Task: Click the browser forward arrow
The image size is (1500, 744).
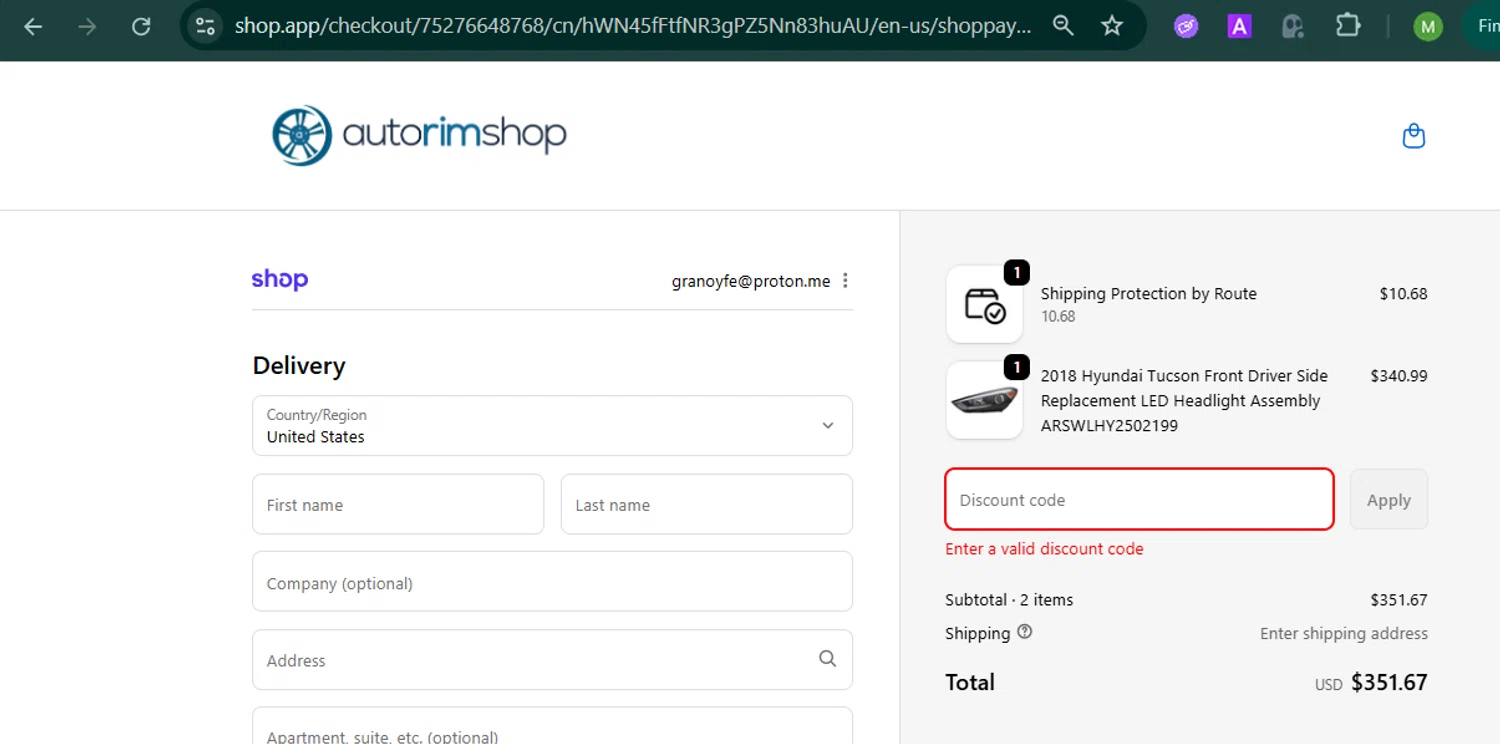Action: pos(87,26)
